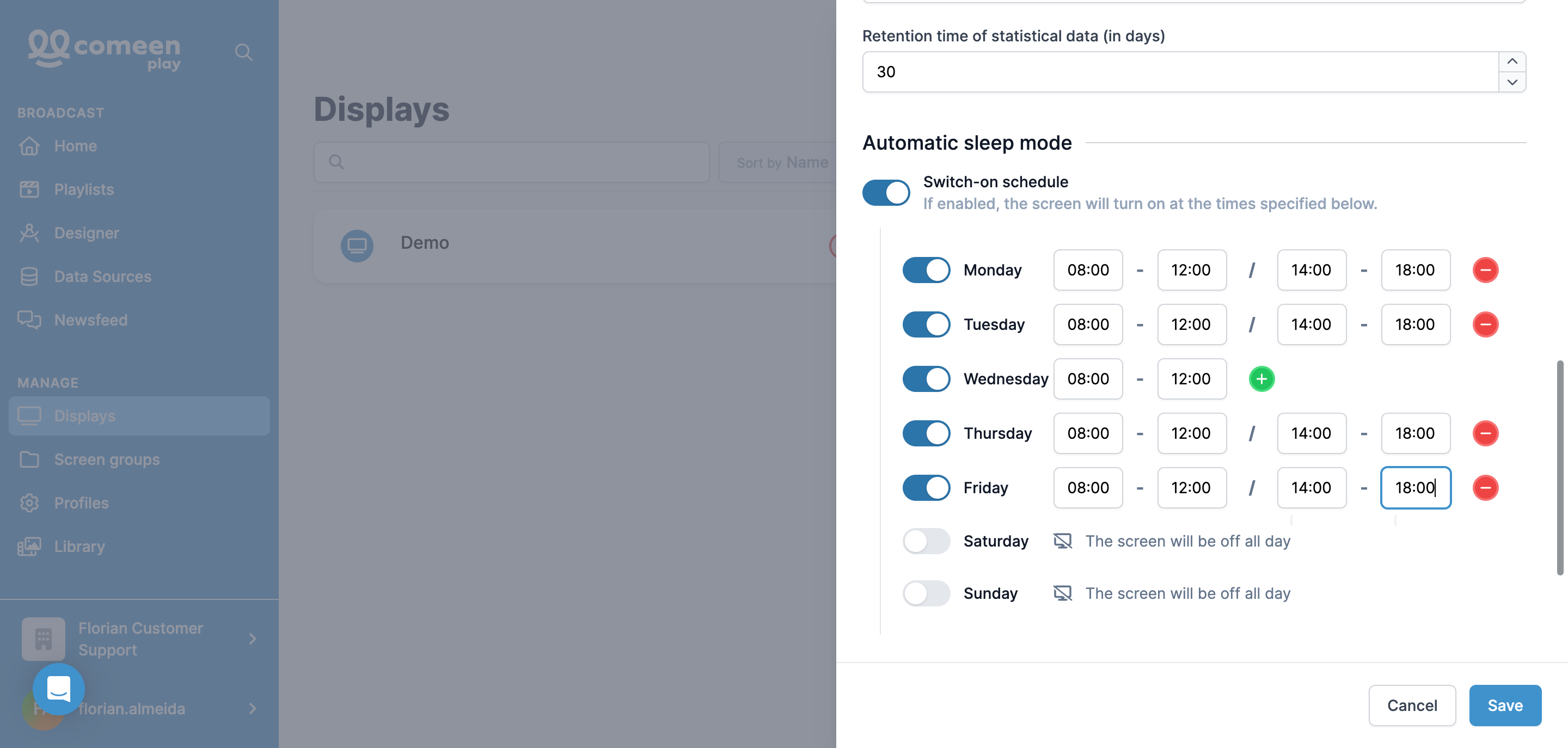
Task: Turn off the Tuesday toggle
Action: point(926,324)
